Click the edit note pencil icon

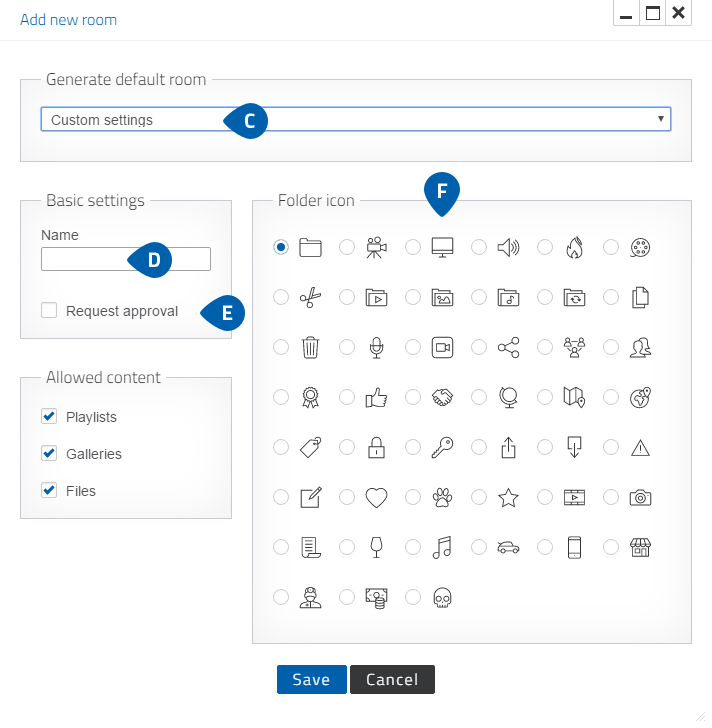(x=310, y=498)
